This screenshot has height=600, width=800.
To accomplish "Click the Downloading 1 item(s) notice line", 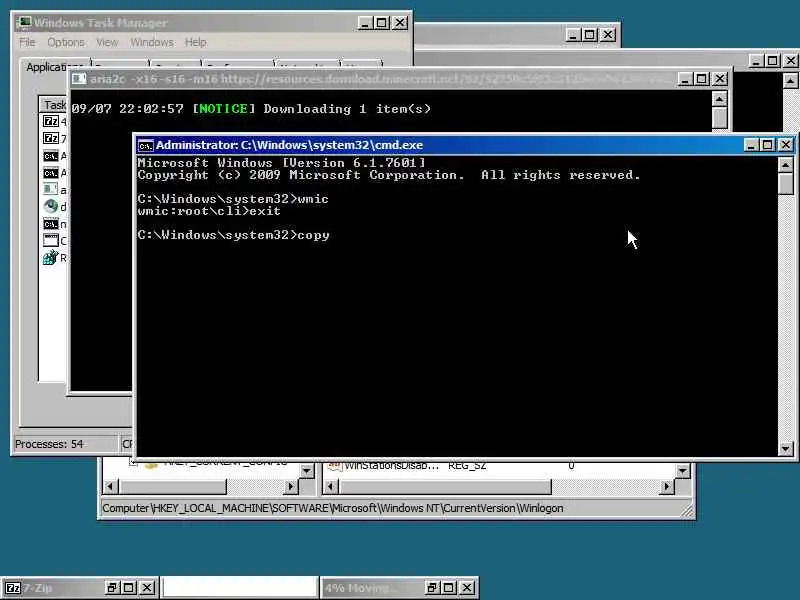I will 251,109.
